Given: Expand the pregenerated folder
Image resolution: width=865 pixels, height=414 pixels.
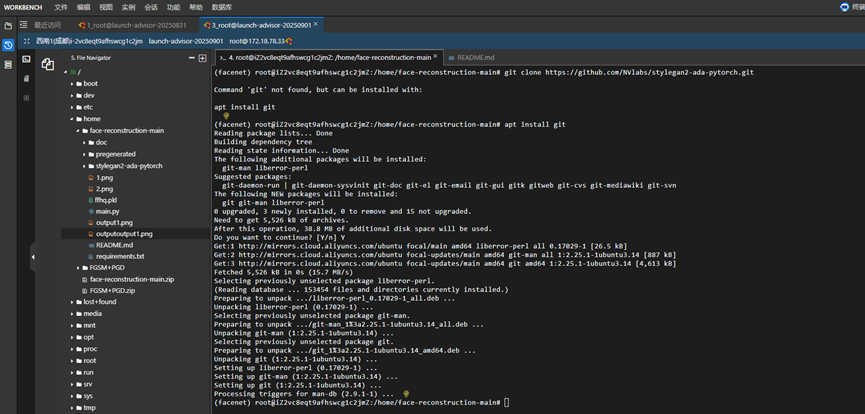Looking at the screenshot, I should click(84, 154).
